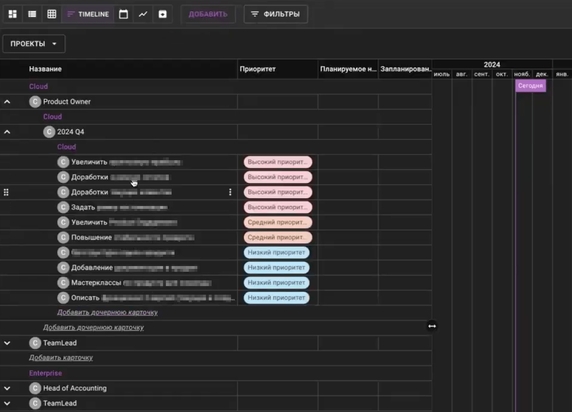Grab the drag handle of the hovered row

pyautogui.click(x=6, y=192)
